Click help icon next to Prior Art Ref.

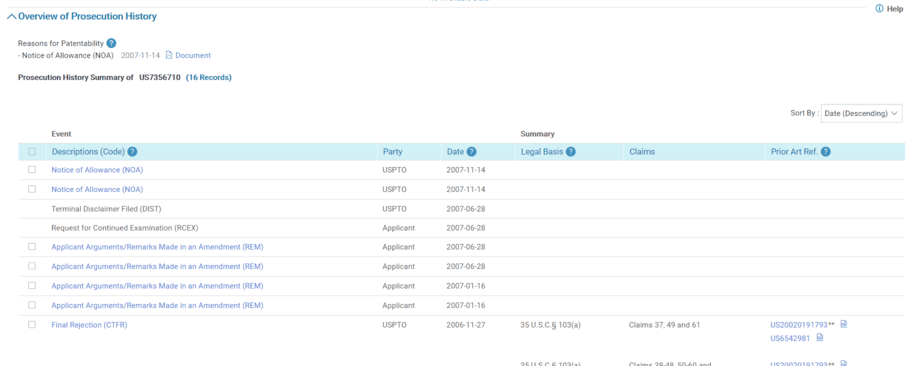click(x=825, y=152)
